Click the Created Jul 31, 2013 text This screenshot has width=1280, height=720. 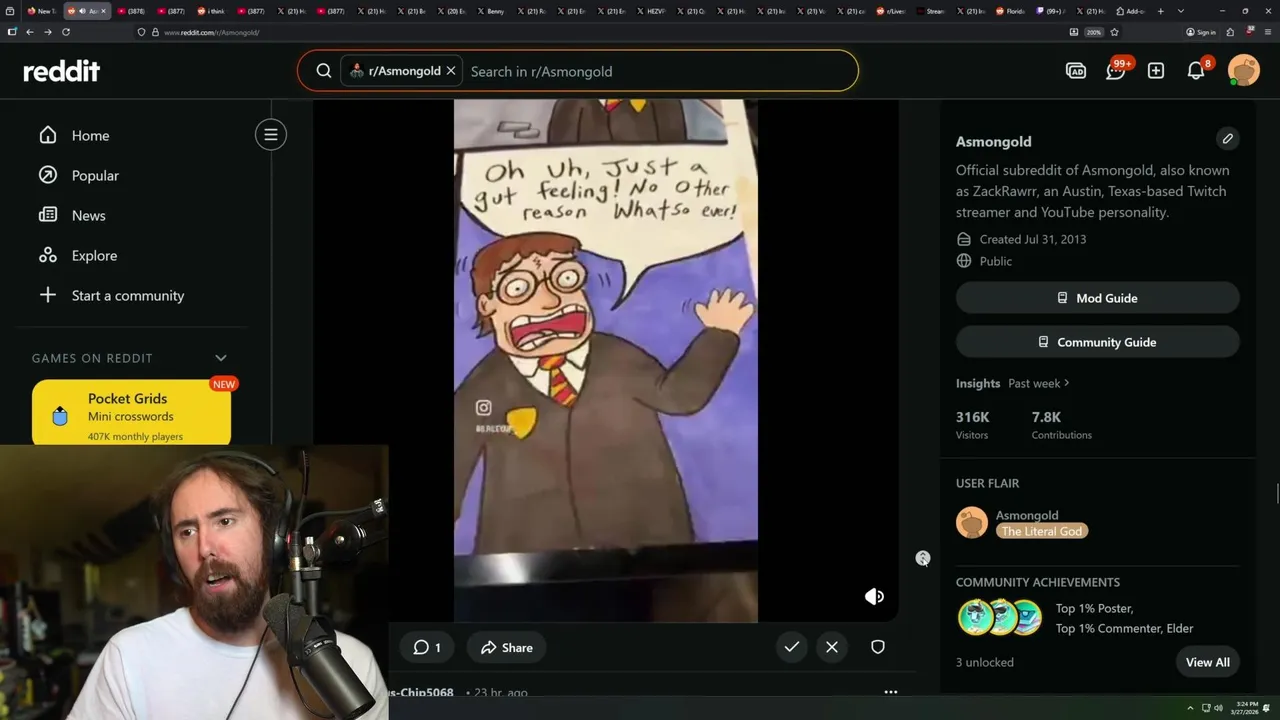[x=1033, y=239]
